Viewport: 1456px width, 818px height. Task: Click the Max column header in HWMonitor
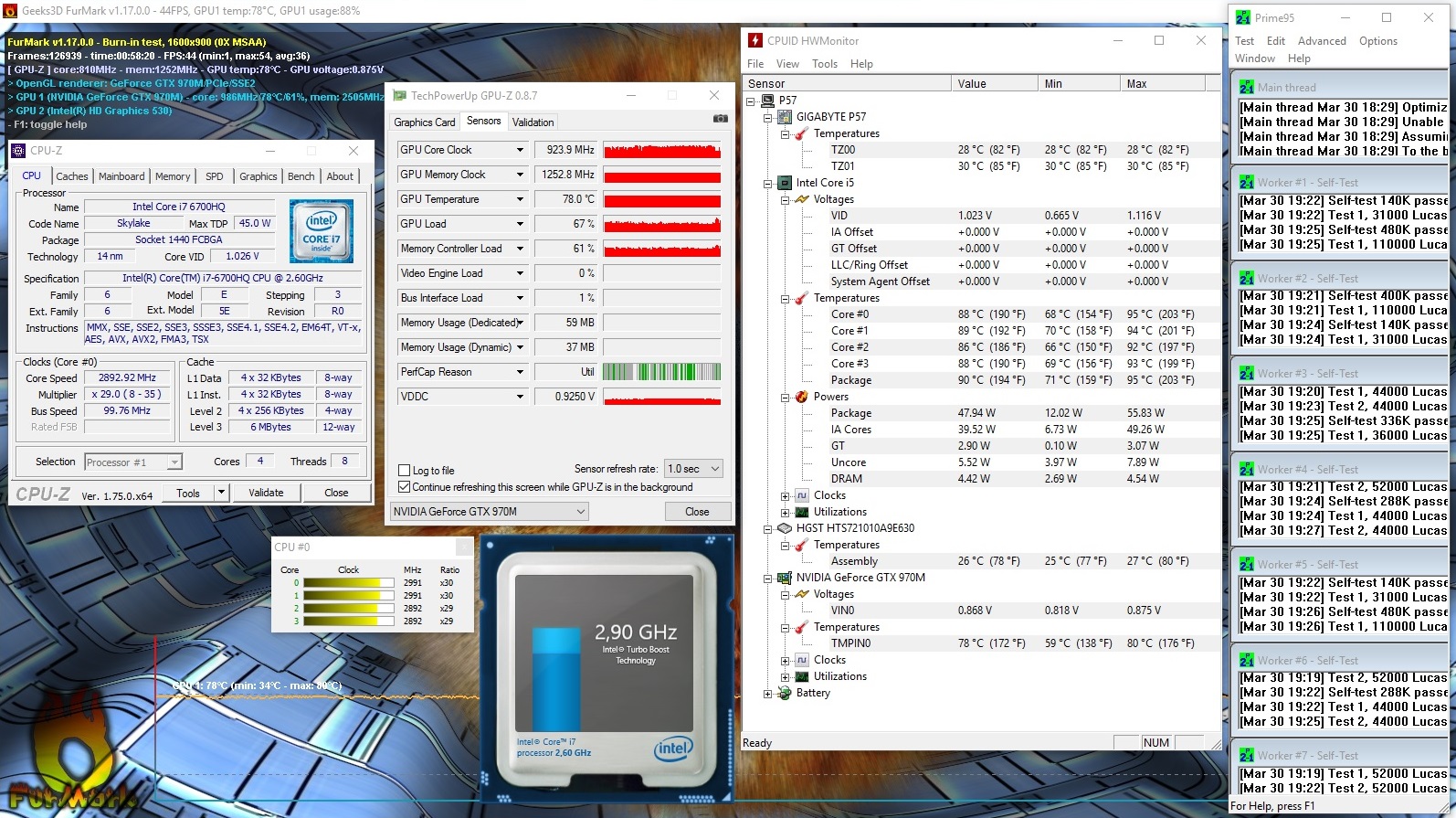[x=1162, y=83]
